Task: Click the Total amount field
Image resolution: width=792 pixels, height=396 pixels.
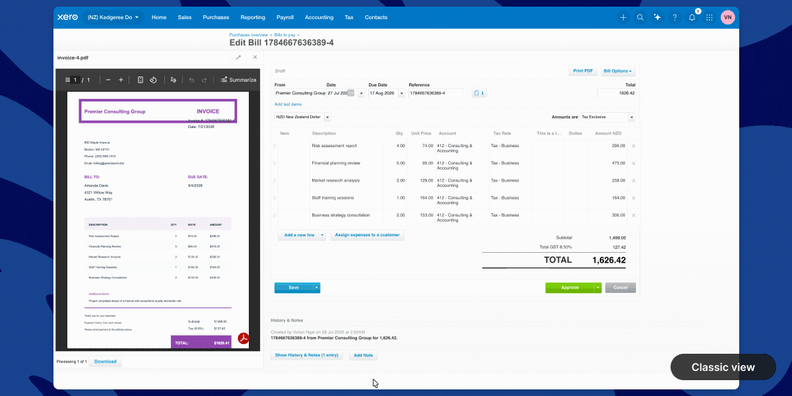Action: (616, 93)
